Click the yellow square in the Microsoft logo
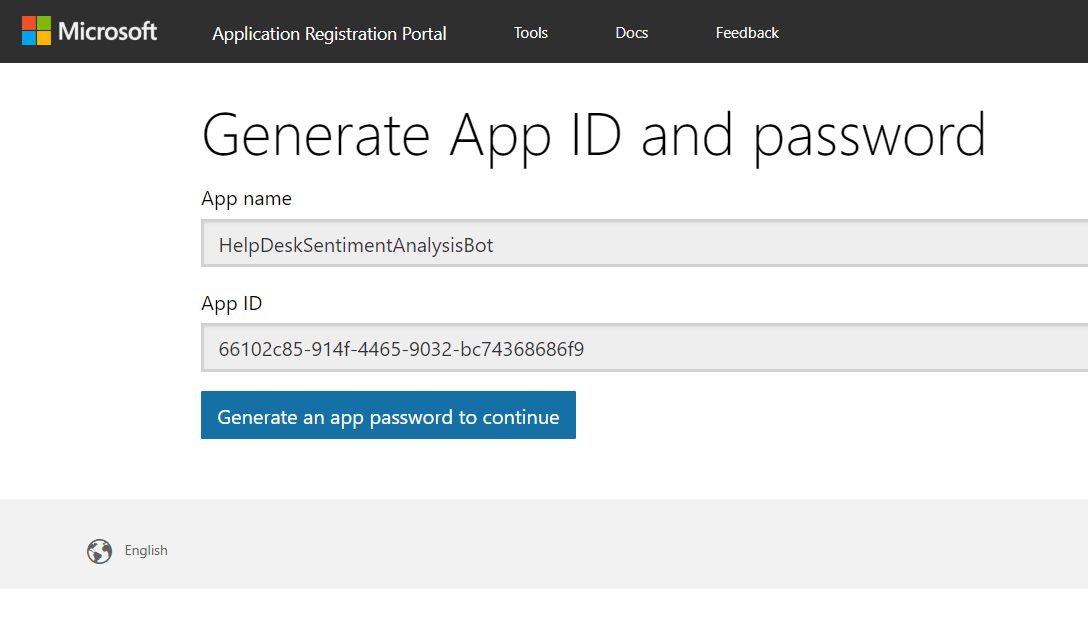This screenshot has width=1088, height=630. [x=44, y=39]
